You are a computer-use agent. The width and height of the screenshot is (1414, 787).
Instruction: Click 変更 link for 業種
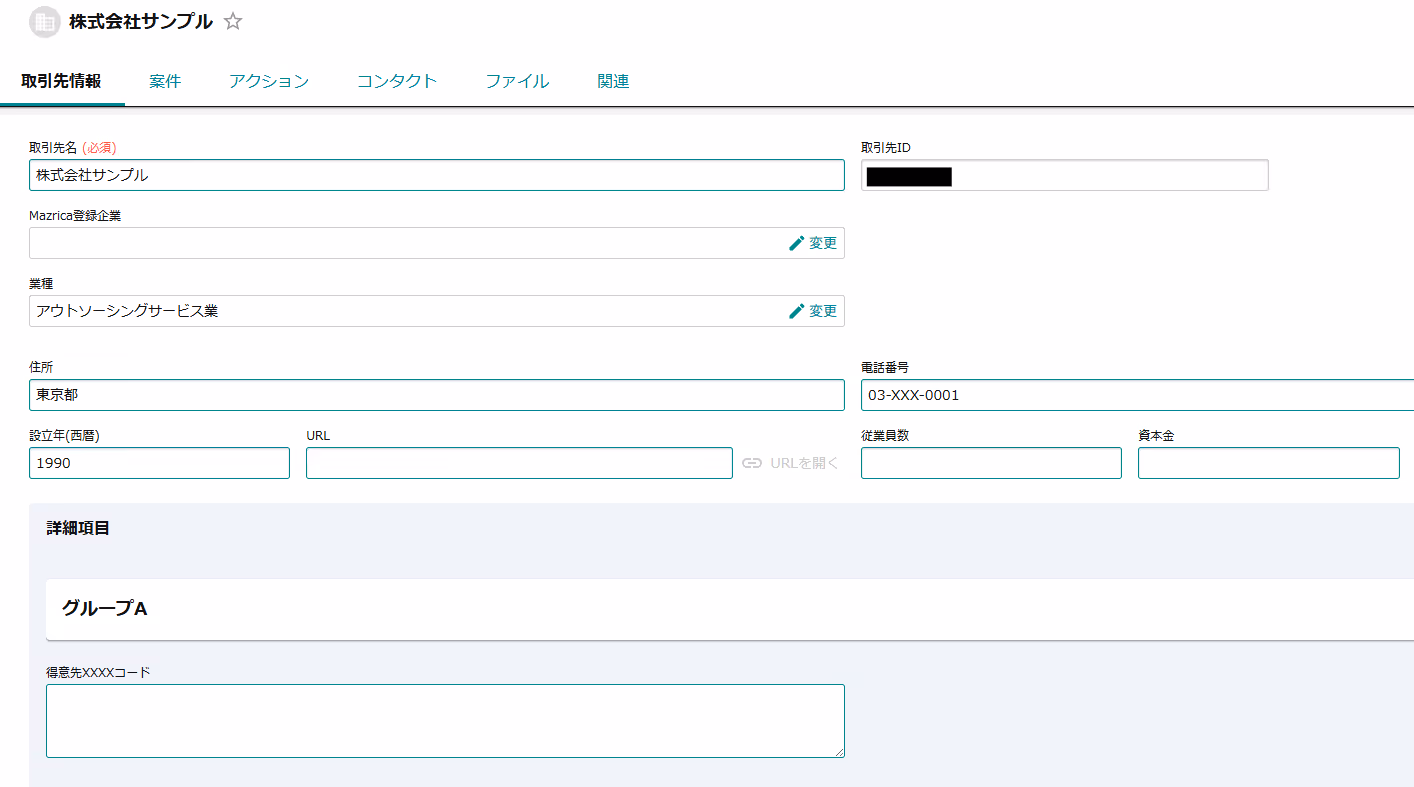823,311
